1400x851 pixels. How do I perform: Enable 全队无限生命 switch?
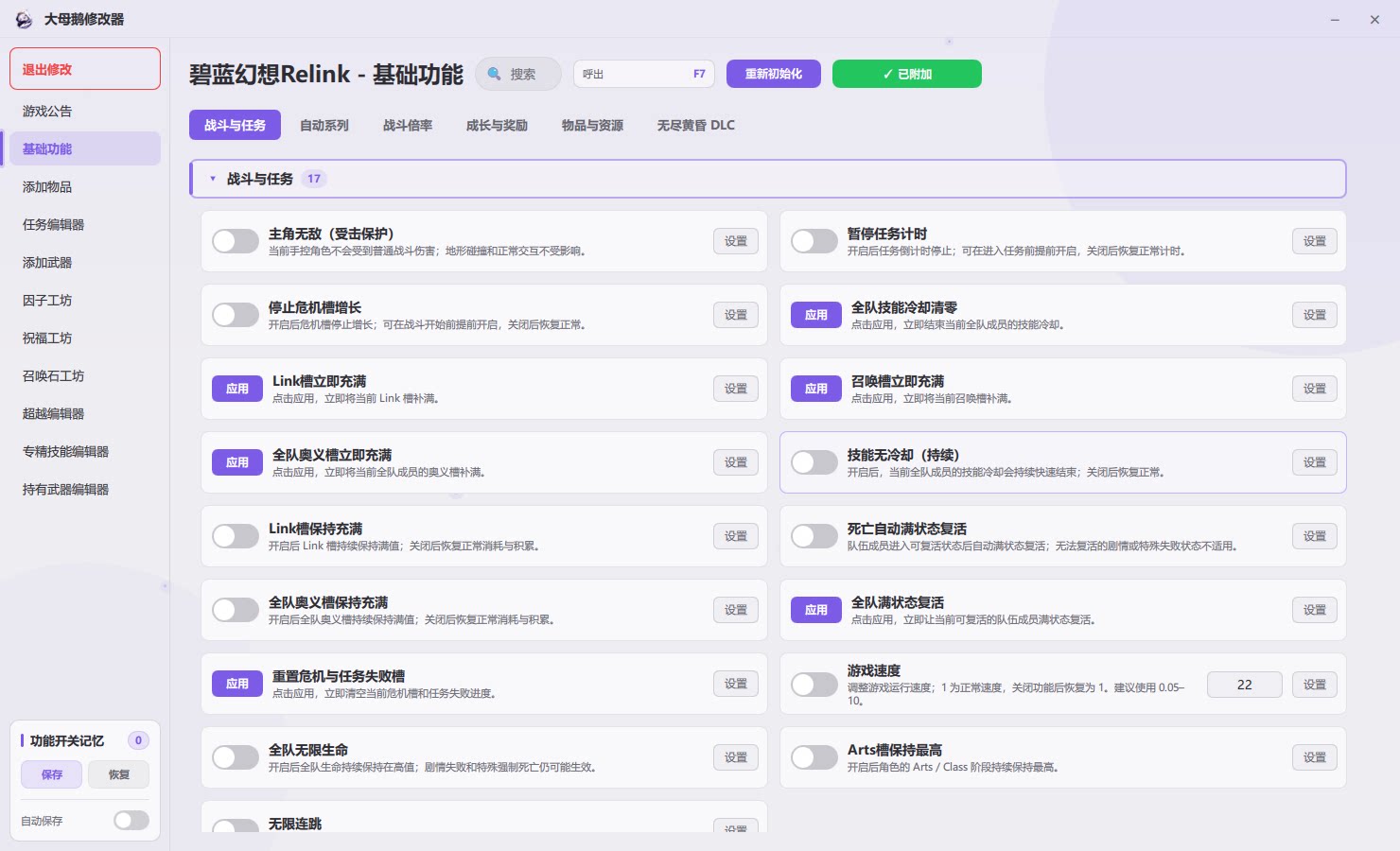236,757
